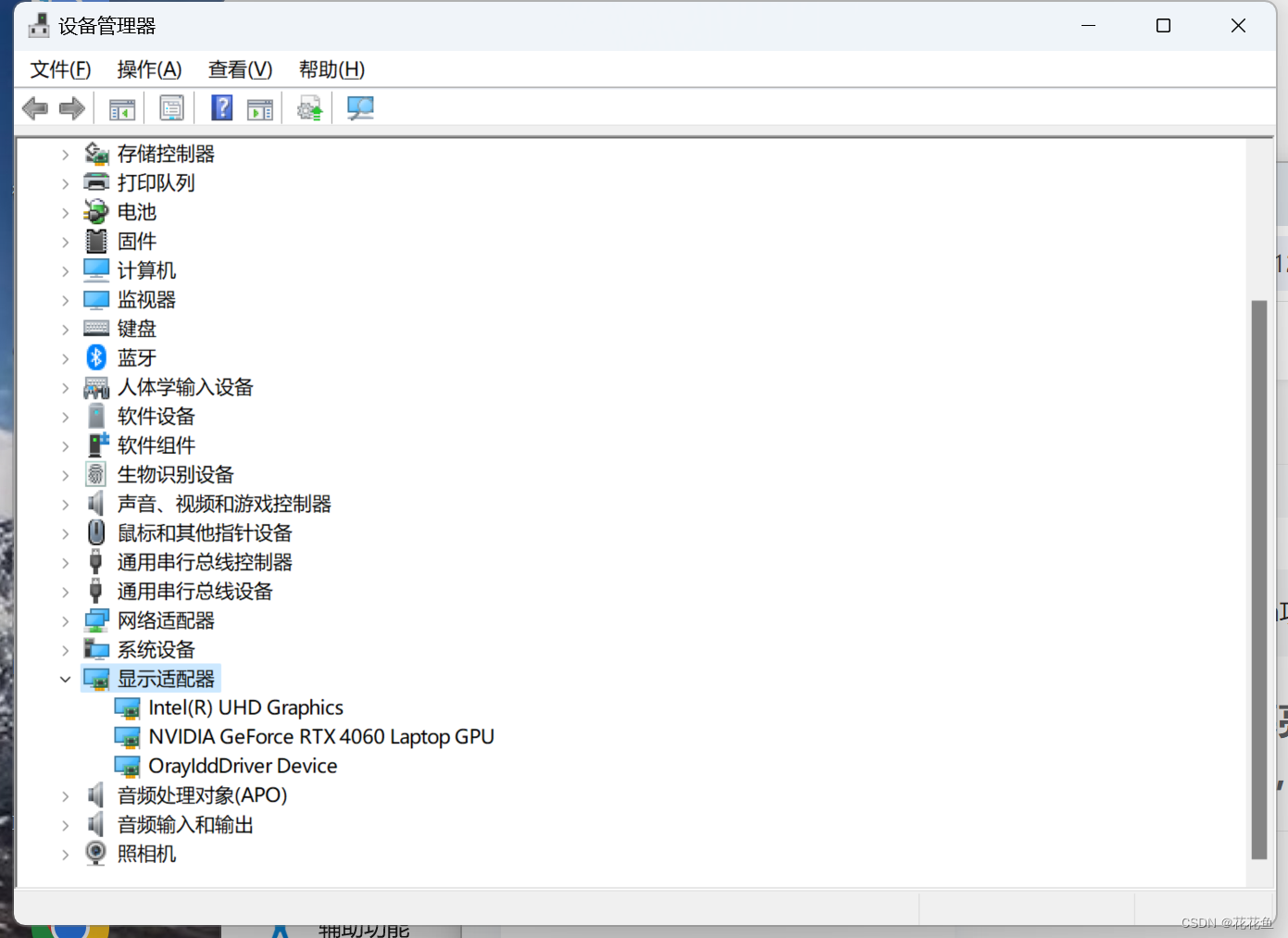
Task: Click the 固件 firmware chip icon
Action: click(x=96, y=241)
